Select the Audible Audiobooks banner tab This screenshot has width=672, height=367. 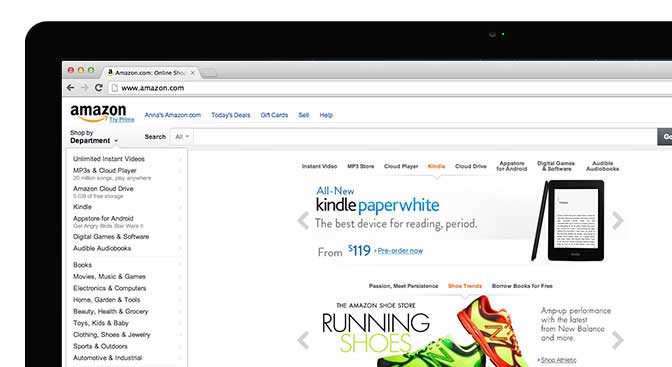click(x=603, y=166)
